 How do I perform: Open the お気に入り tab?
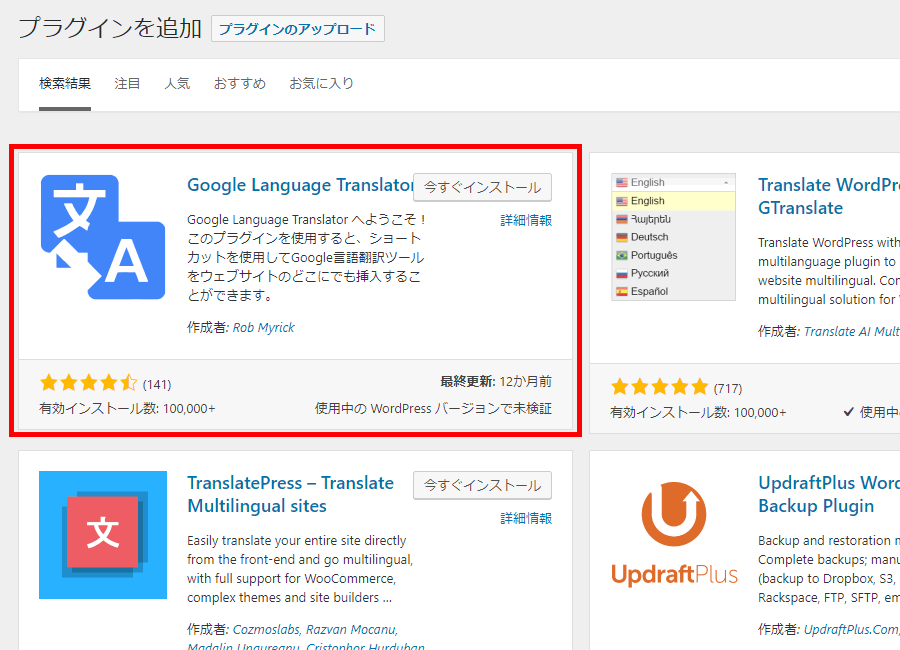pyautogui.click(x=321, y=84)
